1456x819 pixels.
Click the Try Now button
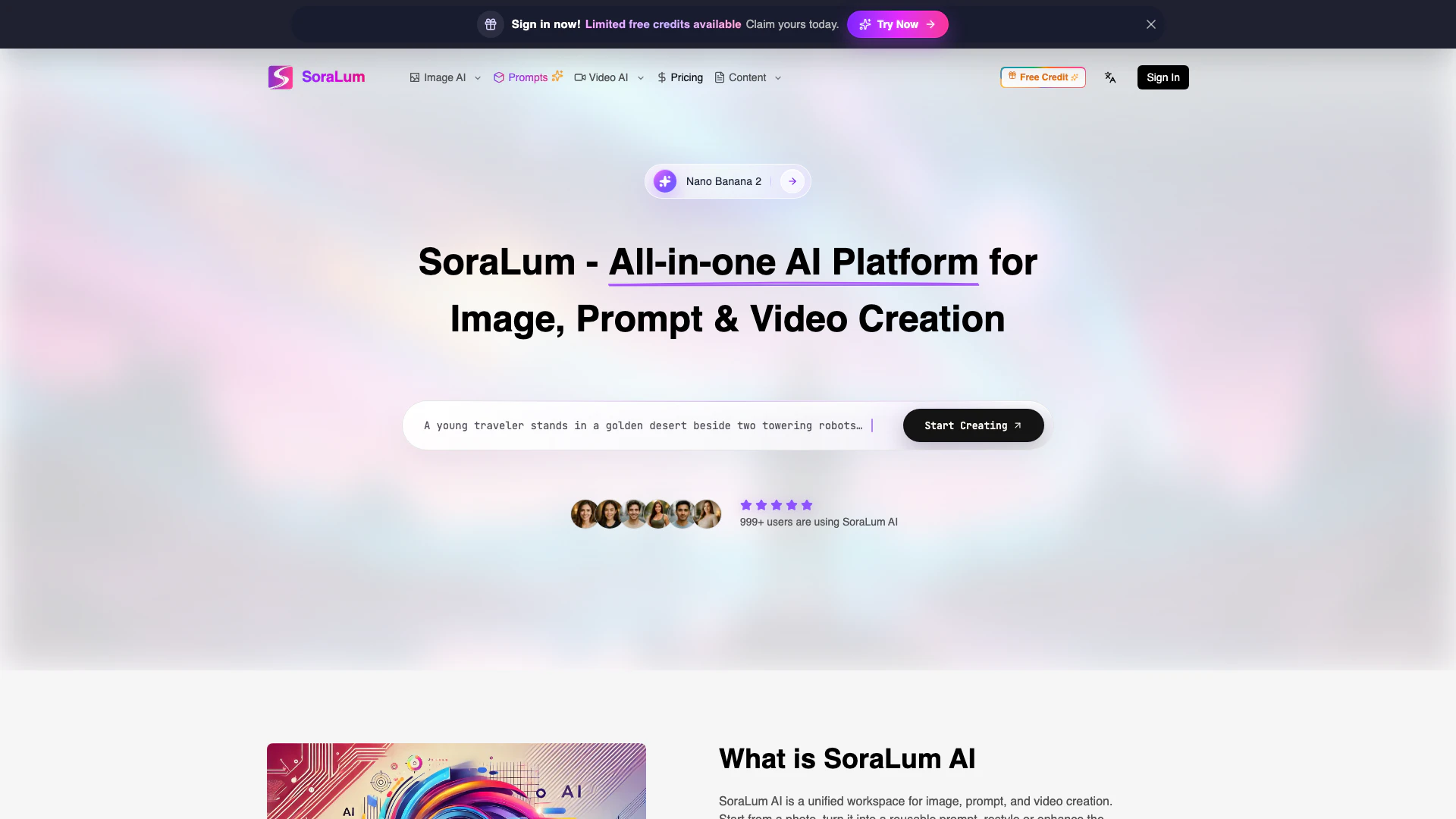point(898,24)
